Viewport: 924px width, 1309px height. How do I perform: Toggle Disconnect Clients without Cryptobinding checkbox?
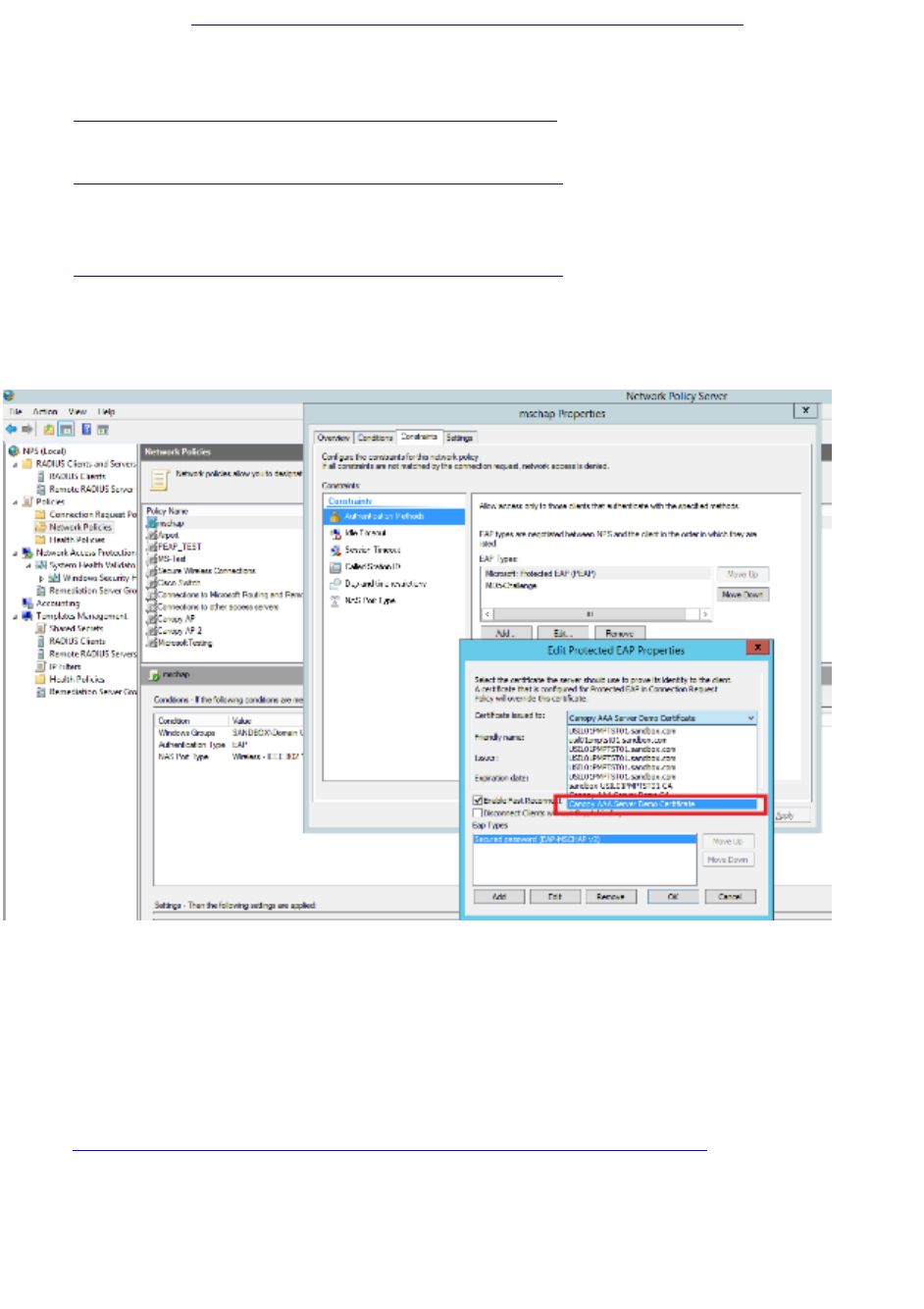coord(479,812)
